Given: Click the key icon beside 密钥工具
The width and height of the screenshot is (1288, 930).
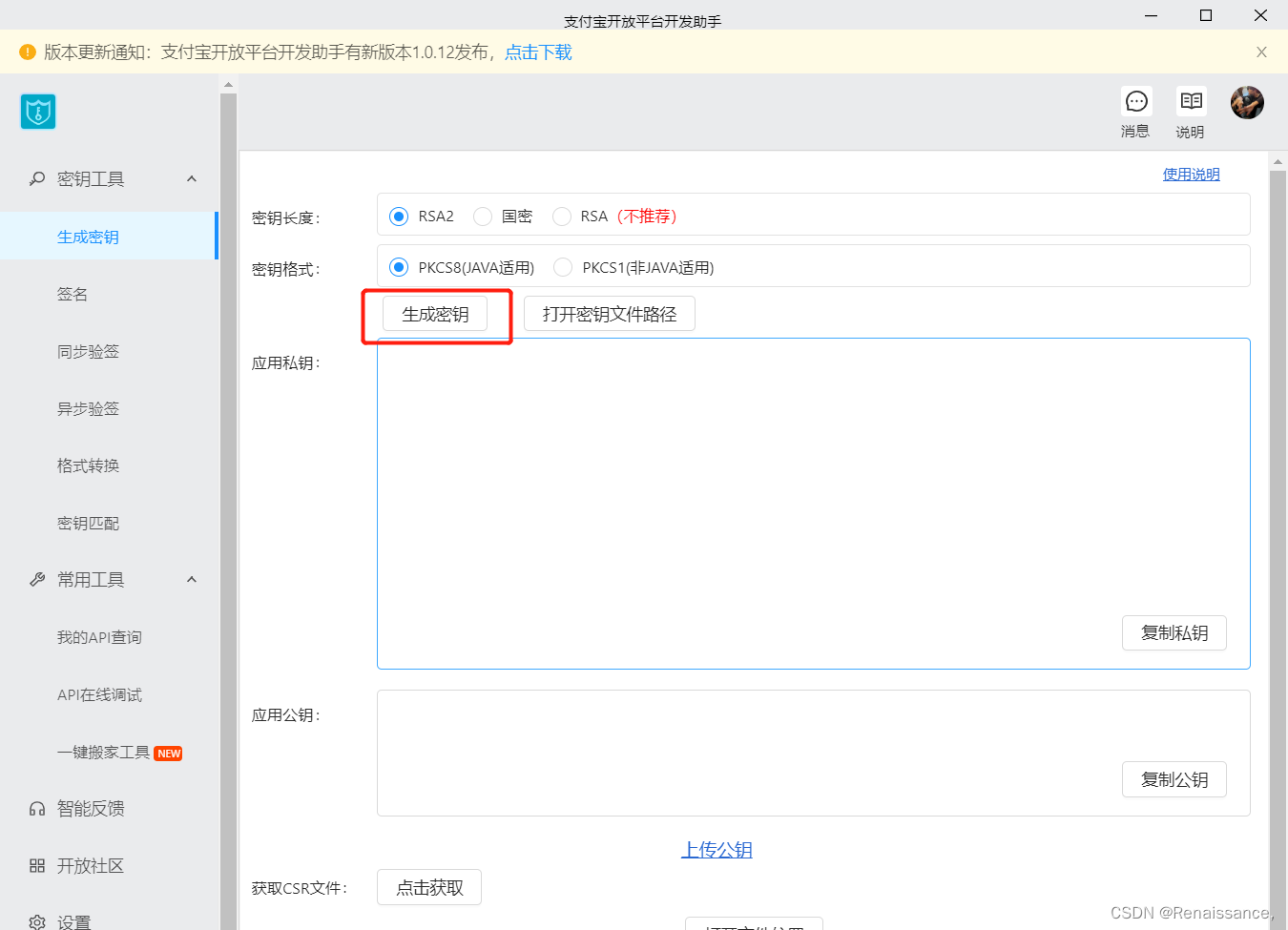Looking at the screenshot, I should coord(37,178).
